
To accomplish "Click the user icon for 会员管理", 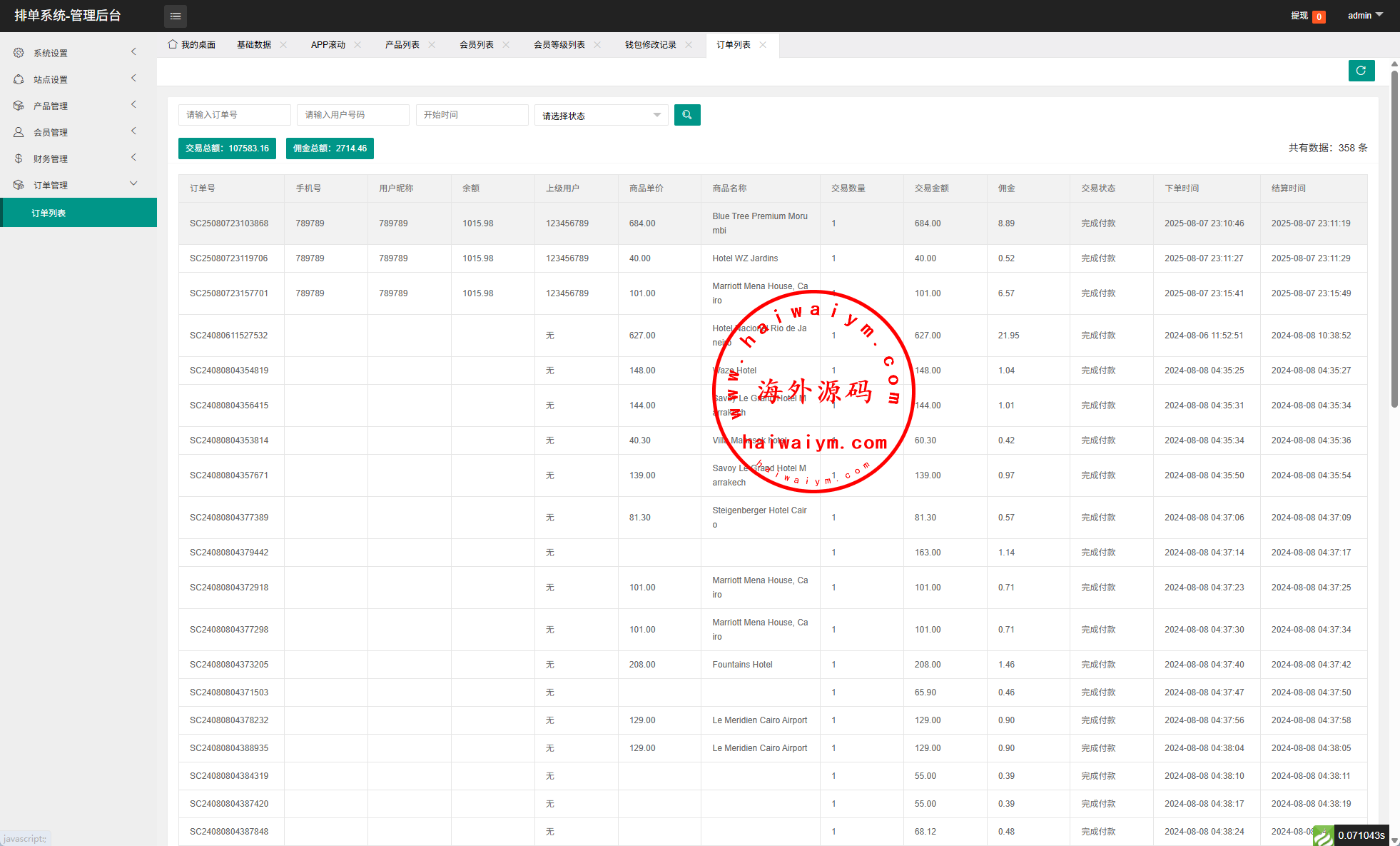I will [x=19, y=132].
